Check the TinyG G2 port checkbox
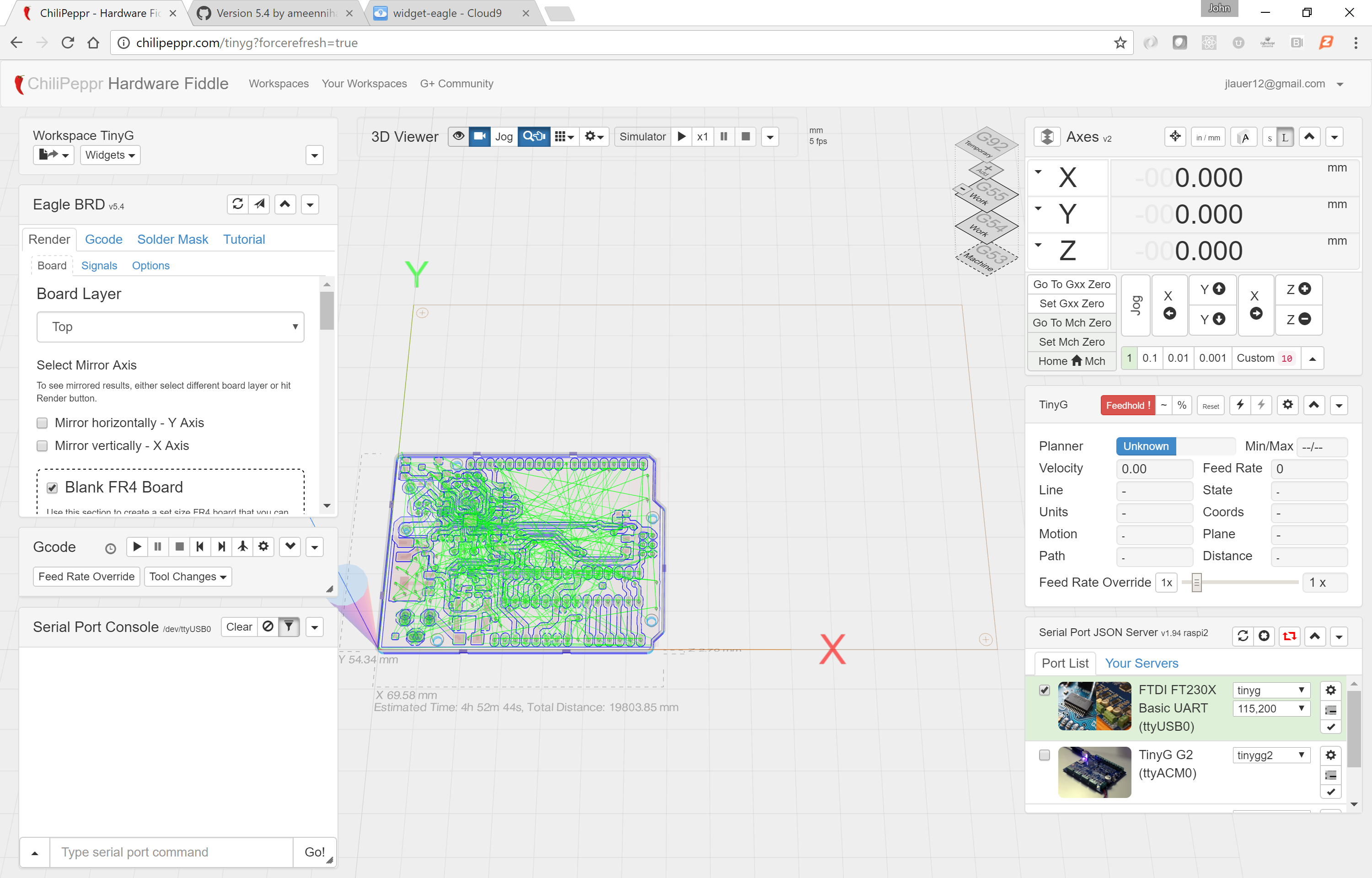This screenshot has width=1372, height=878. (x=1044, y=755)
